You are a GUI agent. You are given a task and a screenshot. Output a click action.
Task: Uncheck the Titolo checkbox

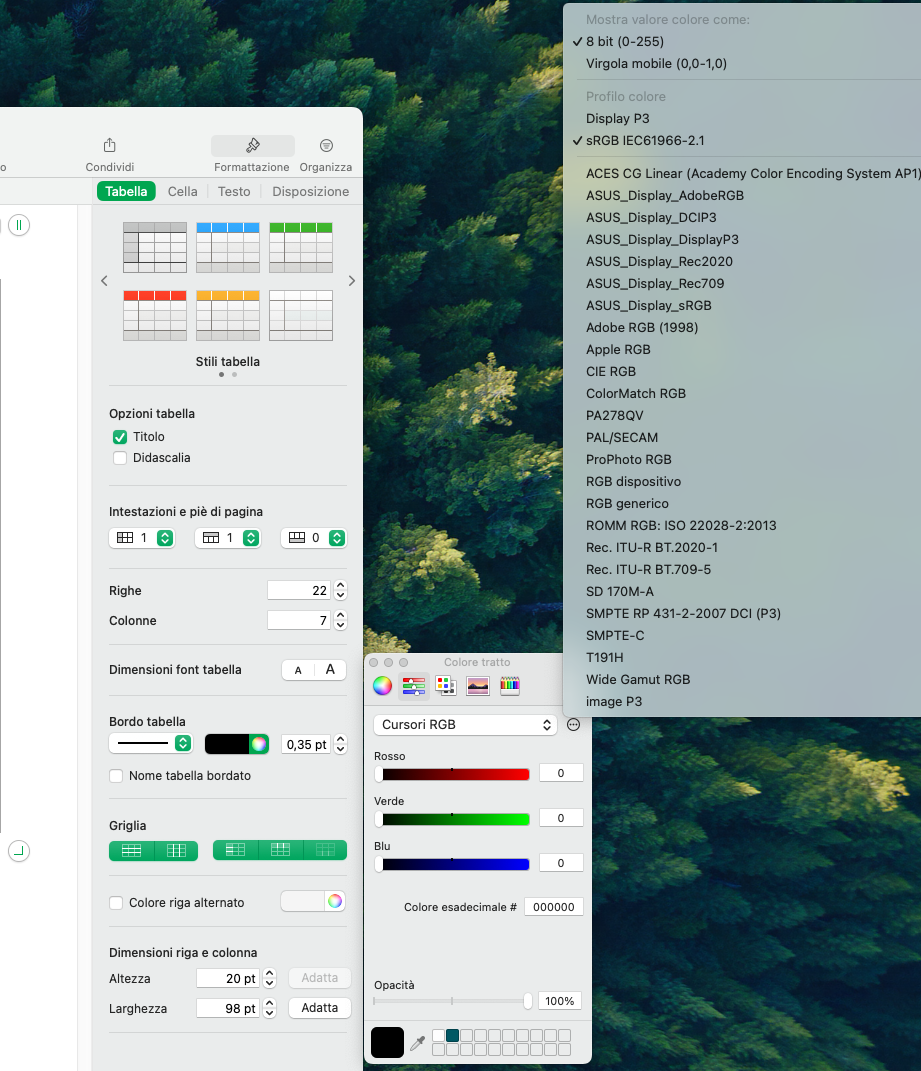120,437
